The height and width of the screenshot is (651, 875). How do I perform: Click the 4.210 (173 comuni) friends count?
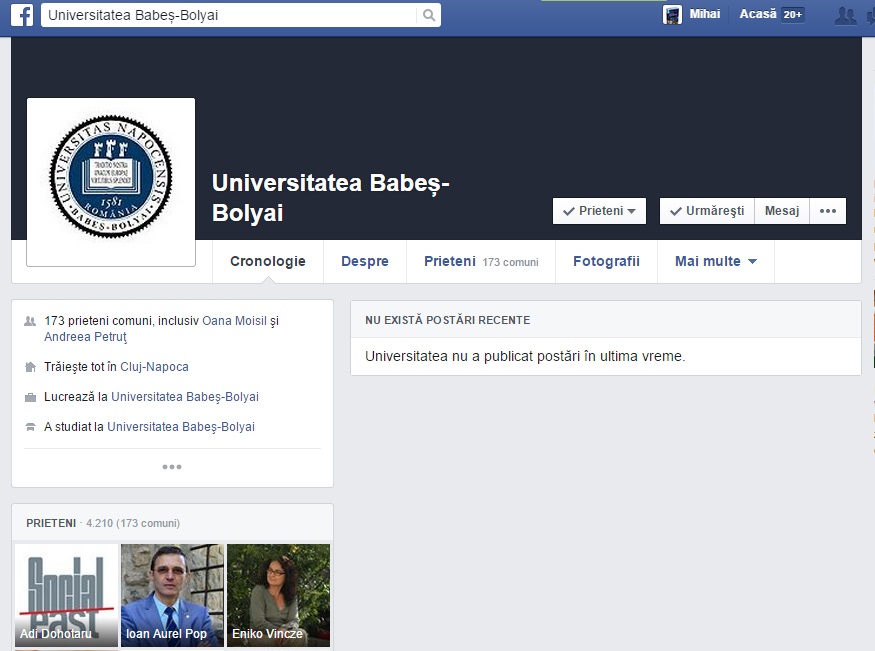click(133, 523)
